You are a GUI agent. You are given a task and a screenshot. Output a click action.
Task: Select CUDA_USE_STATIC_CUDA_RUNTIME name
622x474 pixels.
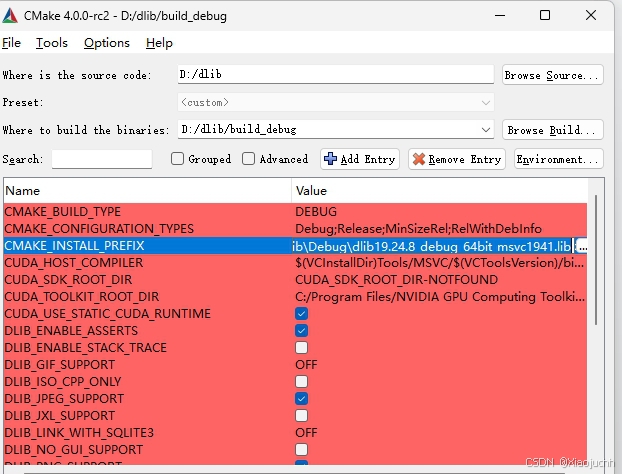(108, 314)
